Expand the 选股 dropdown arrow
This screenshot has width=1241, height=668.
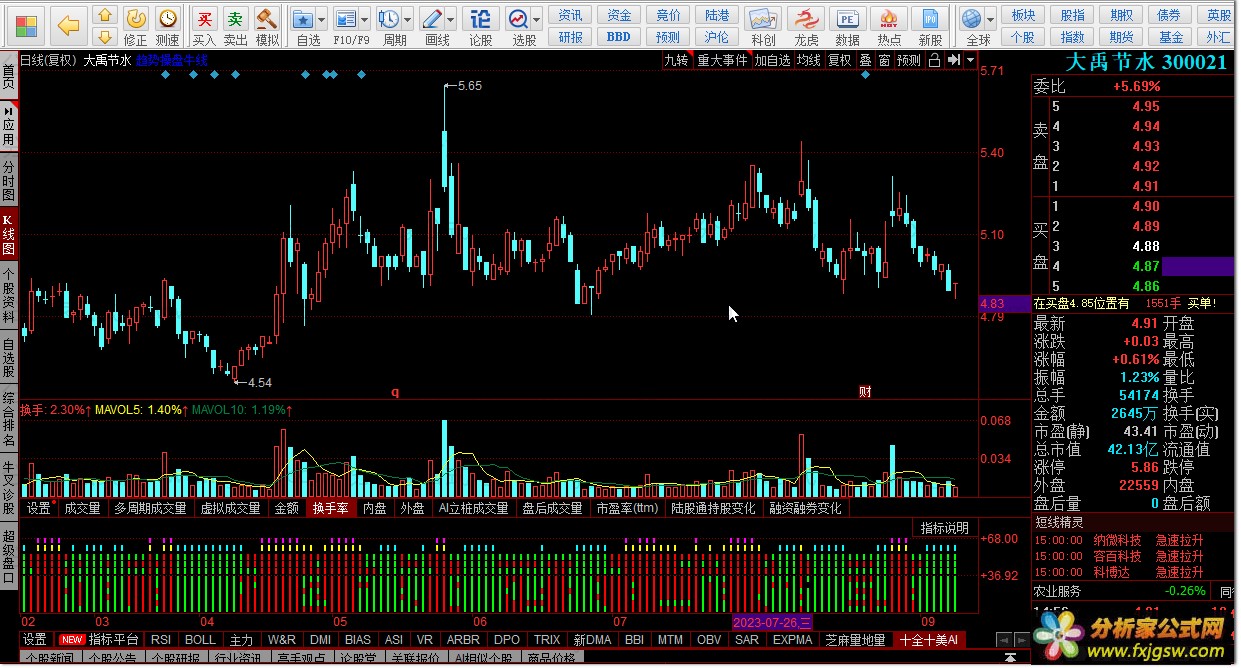pyautogui.click(x=537, y=19)
